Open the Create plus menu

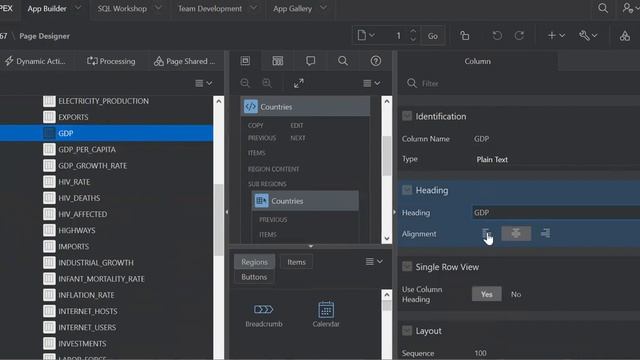click(x=556, y=36)
